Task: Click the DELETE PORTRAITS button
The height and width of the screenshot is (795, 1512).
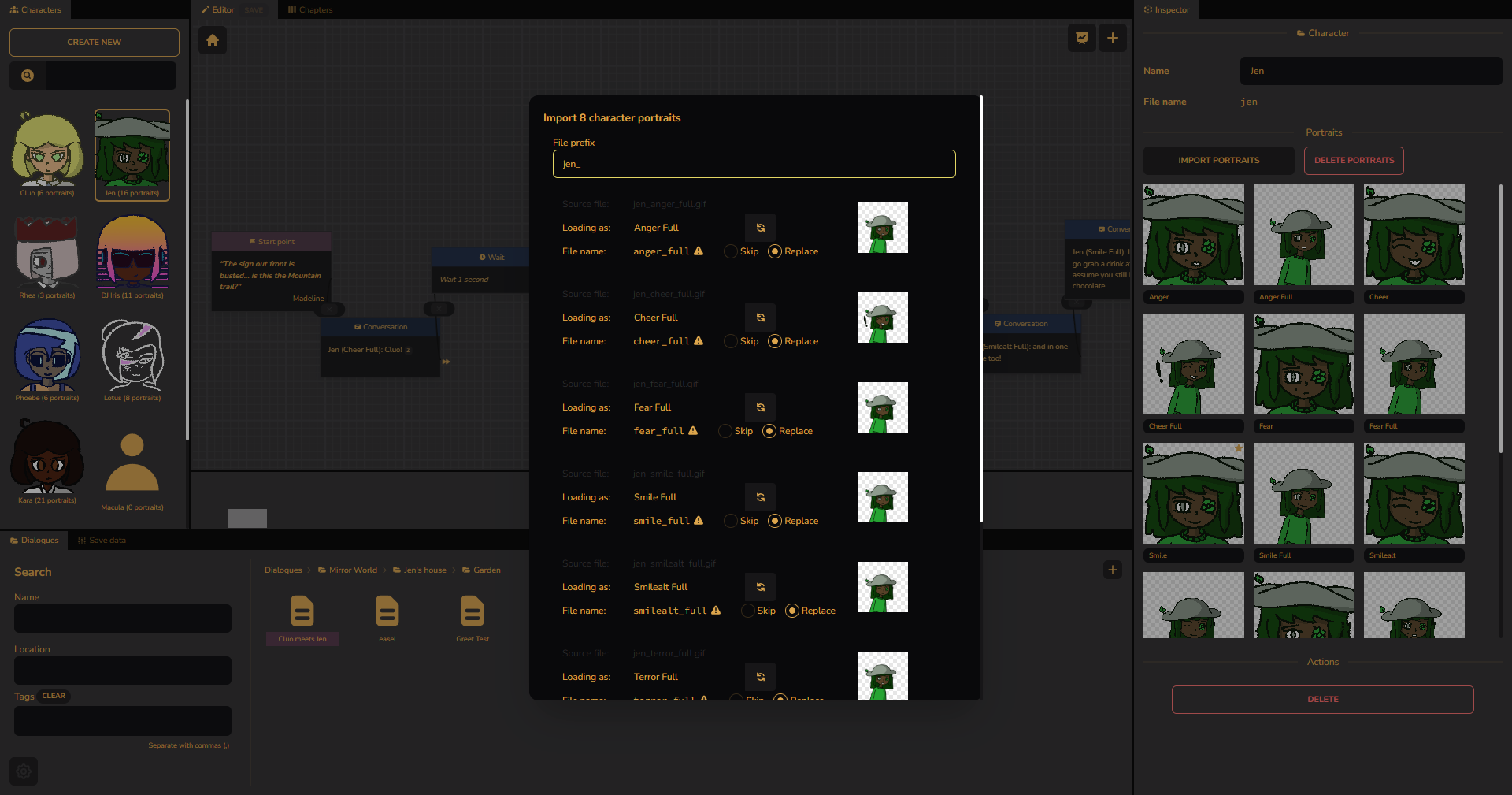Action: point(1354,161)
